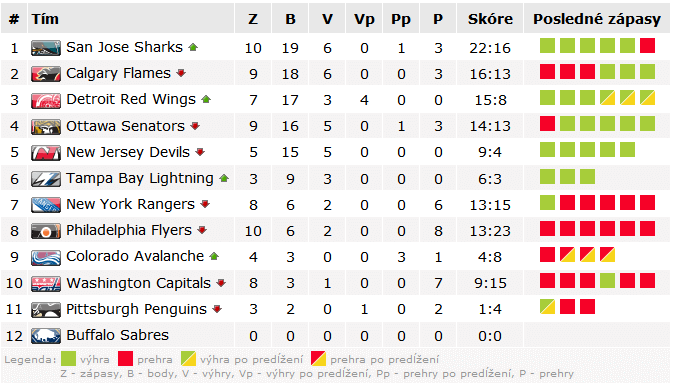Click the Posledné zápasy column header
Image resolution: width=673 pixels, height=383 pixels.
pos(597,19)
